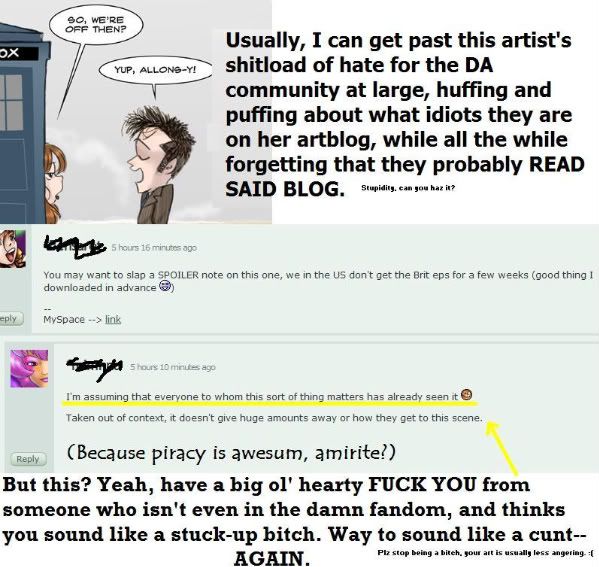Click the '5 hours 10 minutes ago' timestamp
The image size is (599, 567).
point(173,367)
